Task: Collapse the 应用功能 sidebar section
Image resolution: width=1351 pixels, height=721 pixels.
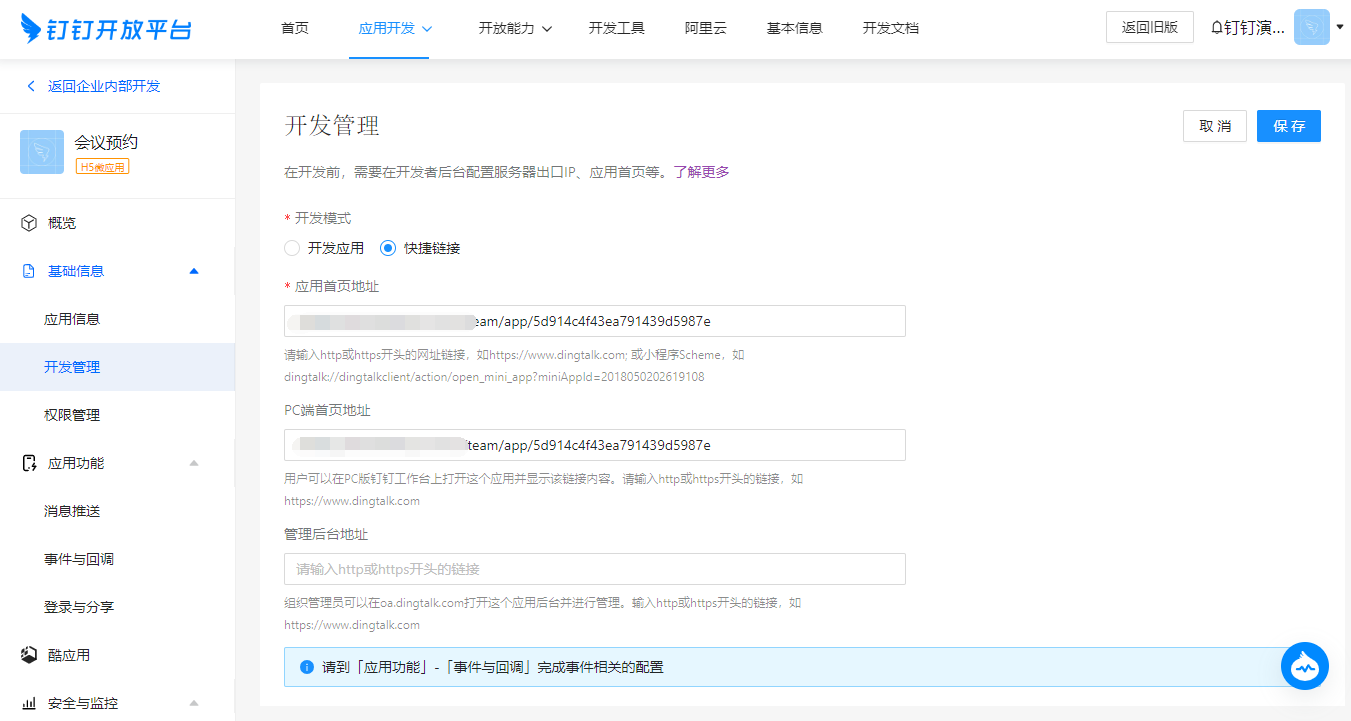Action: pyautogui.click(x=194, y=463)
